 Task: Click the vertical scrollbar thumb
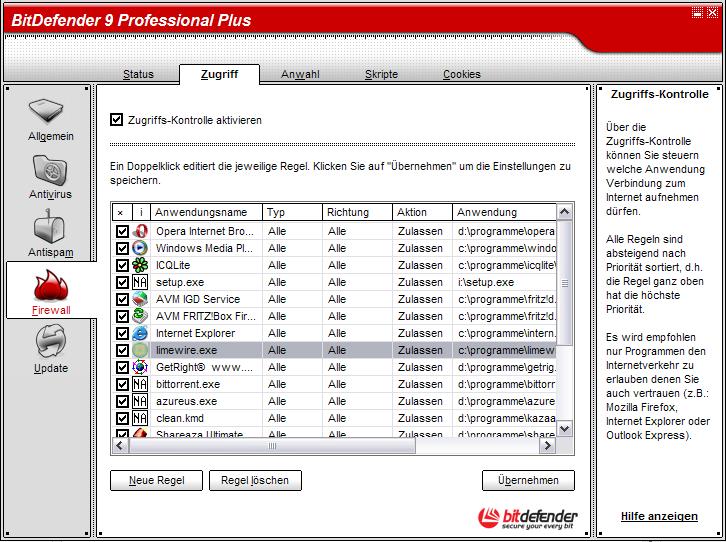(564, 283)
